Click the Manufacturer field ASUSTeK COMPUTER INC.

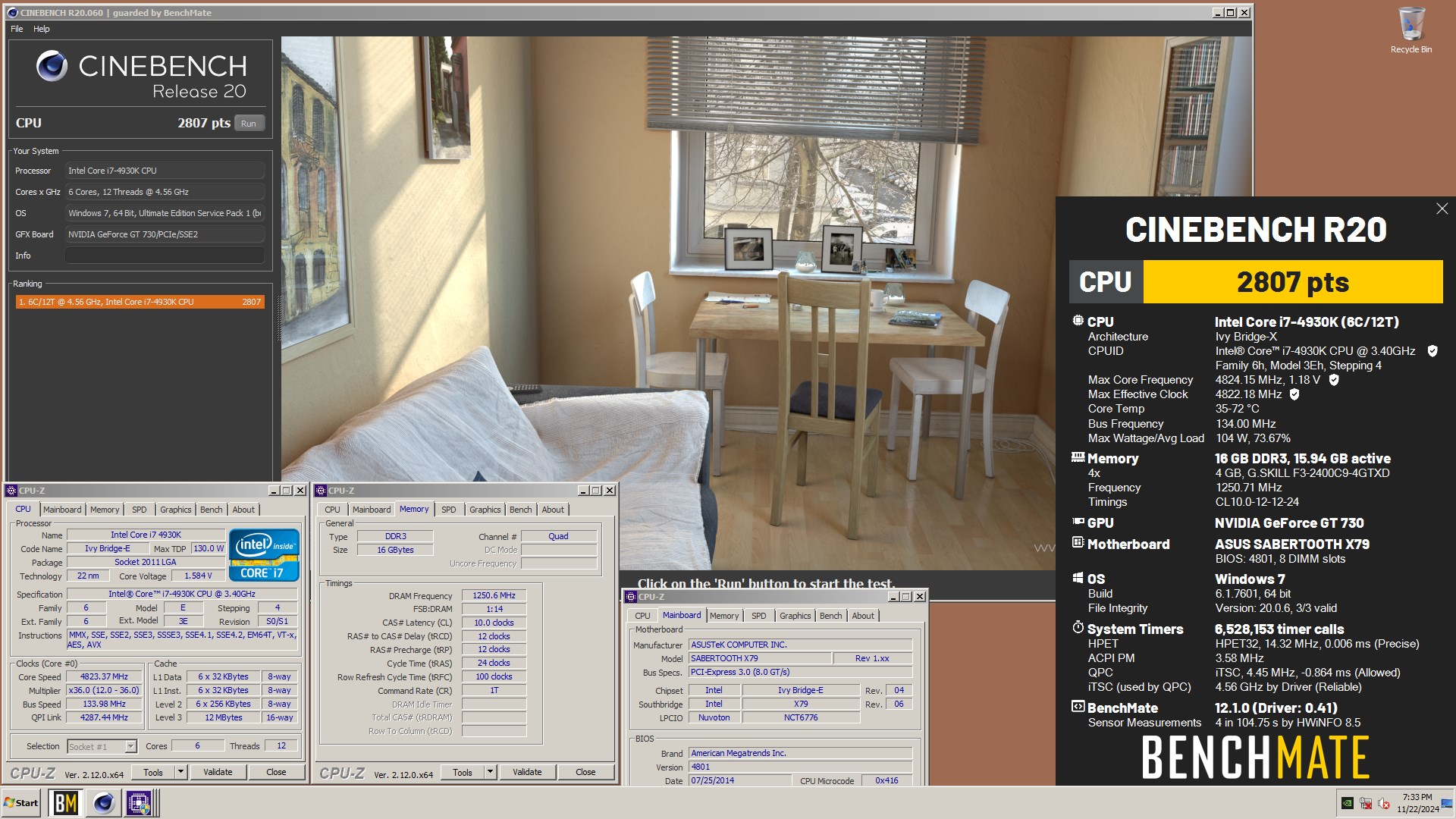800,645
